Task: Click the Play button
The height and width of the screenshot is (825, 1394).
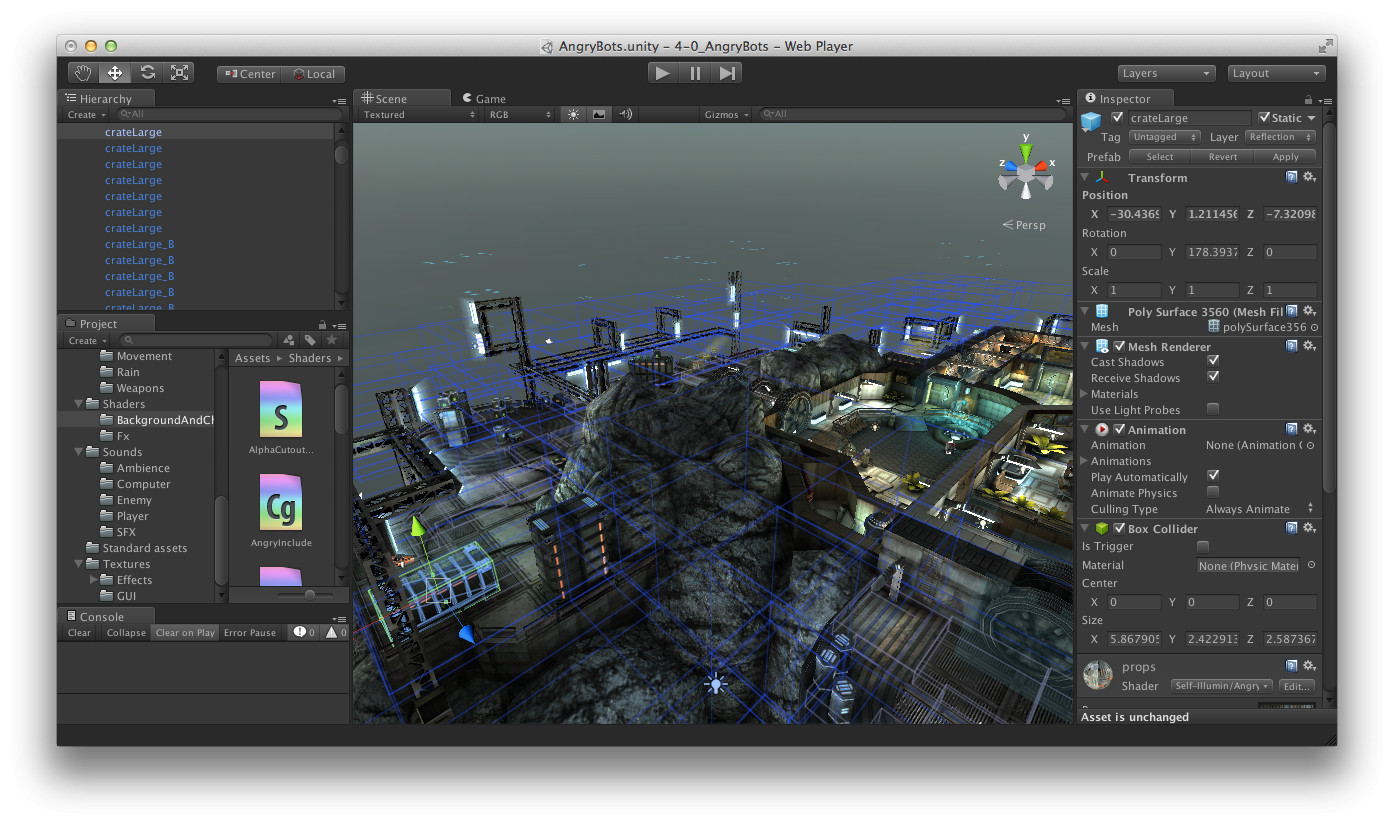Action: coord(662,73)
